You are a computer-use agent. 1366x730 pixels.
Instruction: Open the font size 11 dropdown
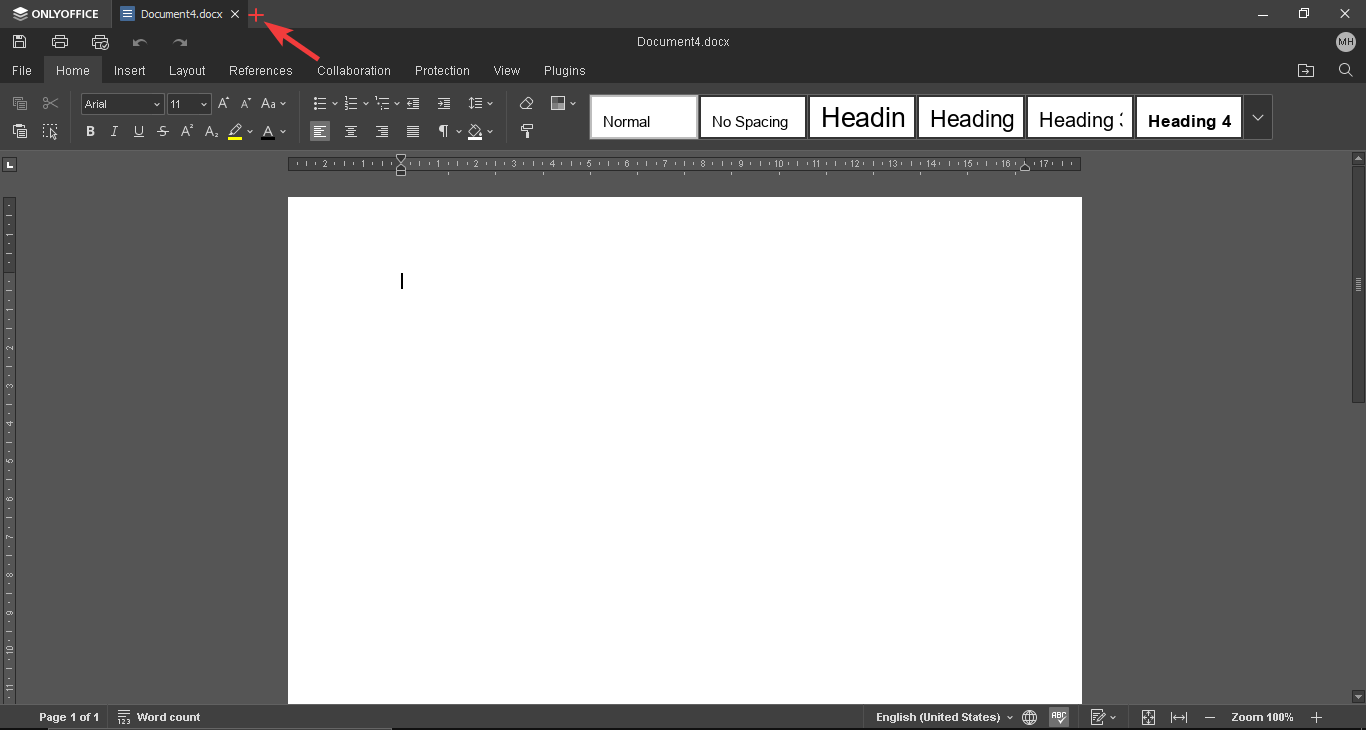204,104
